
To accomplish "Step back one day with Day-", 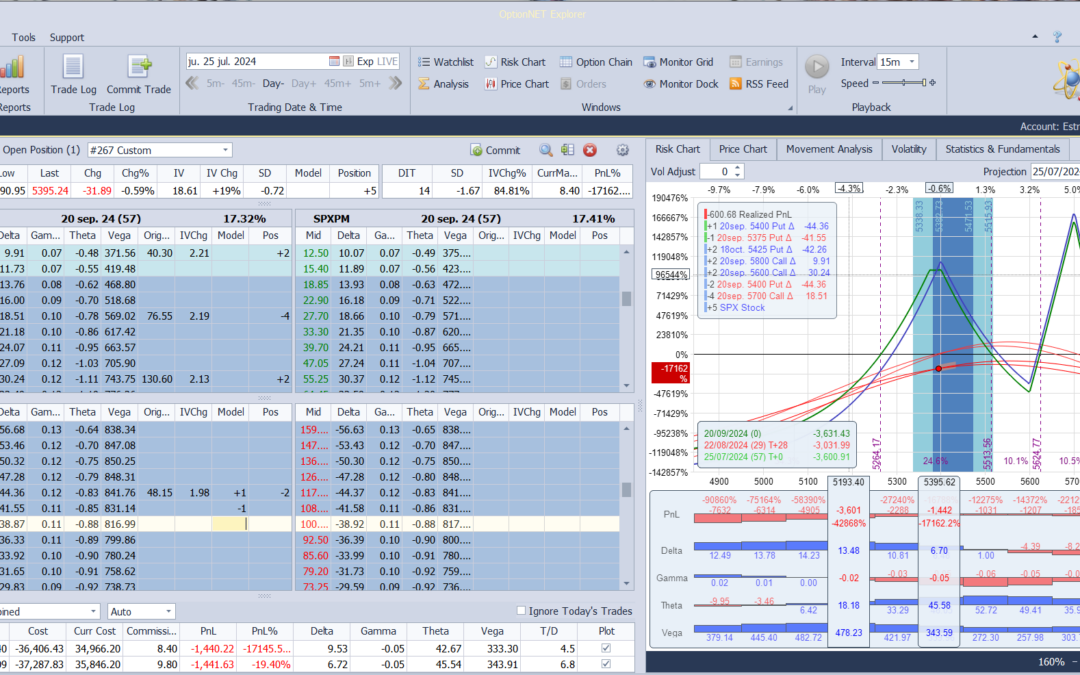I will click(x=273, y=83).
